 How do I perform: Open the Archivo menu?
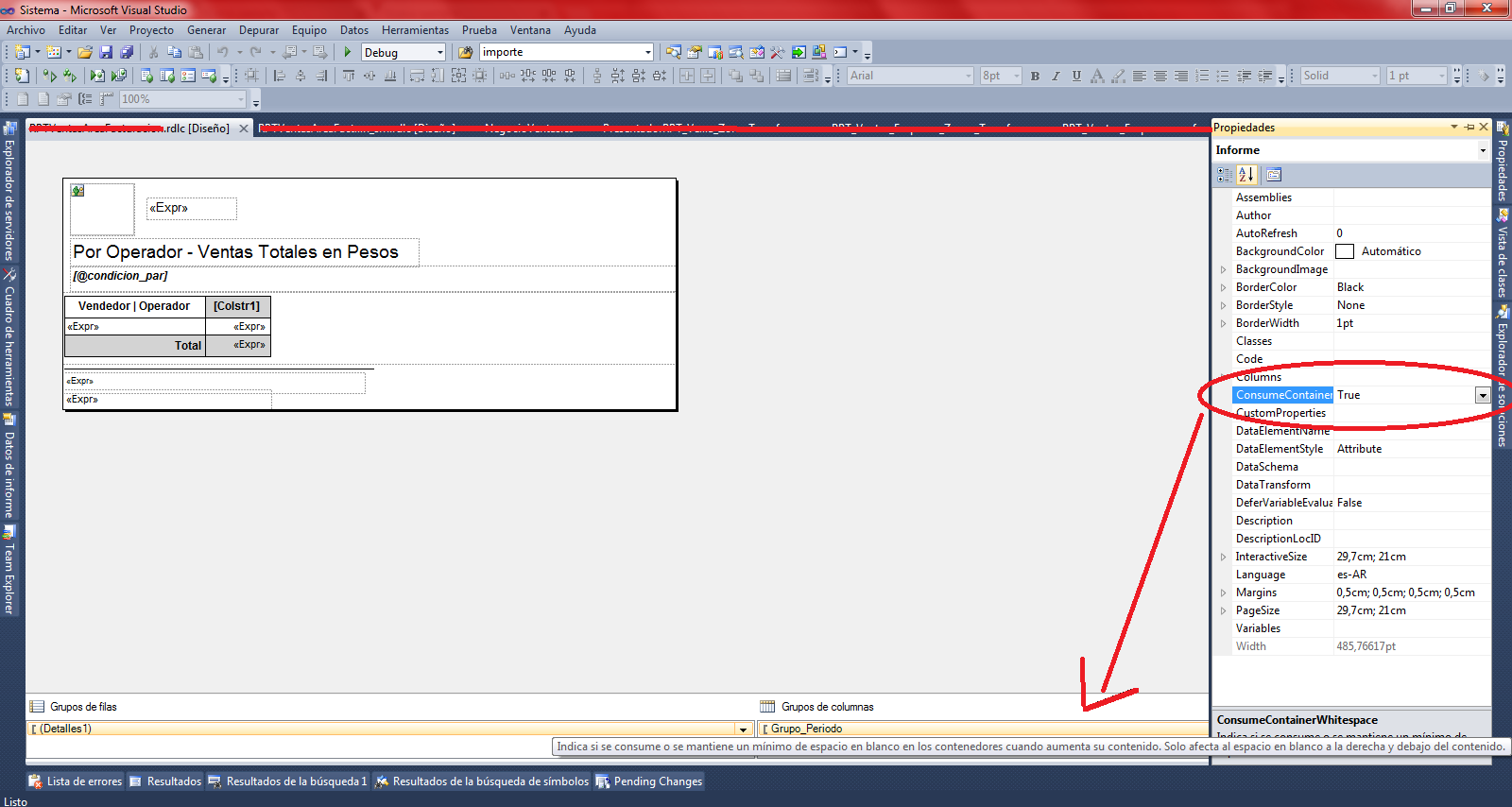(x=26, y=30)
